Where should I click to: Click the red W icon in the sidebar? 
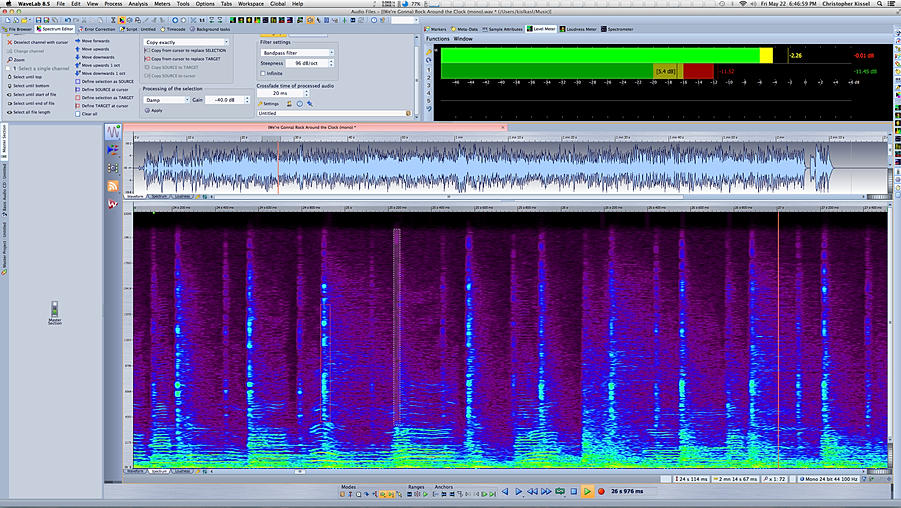click(113, 203)
